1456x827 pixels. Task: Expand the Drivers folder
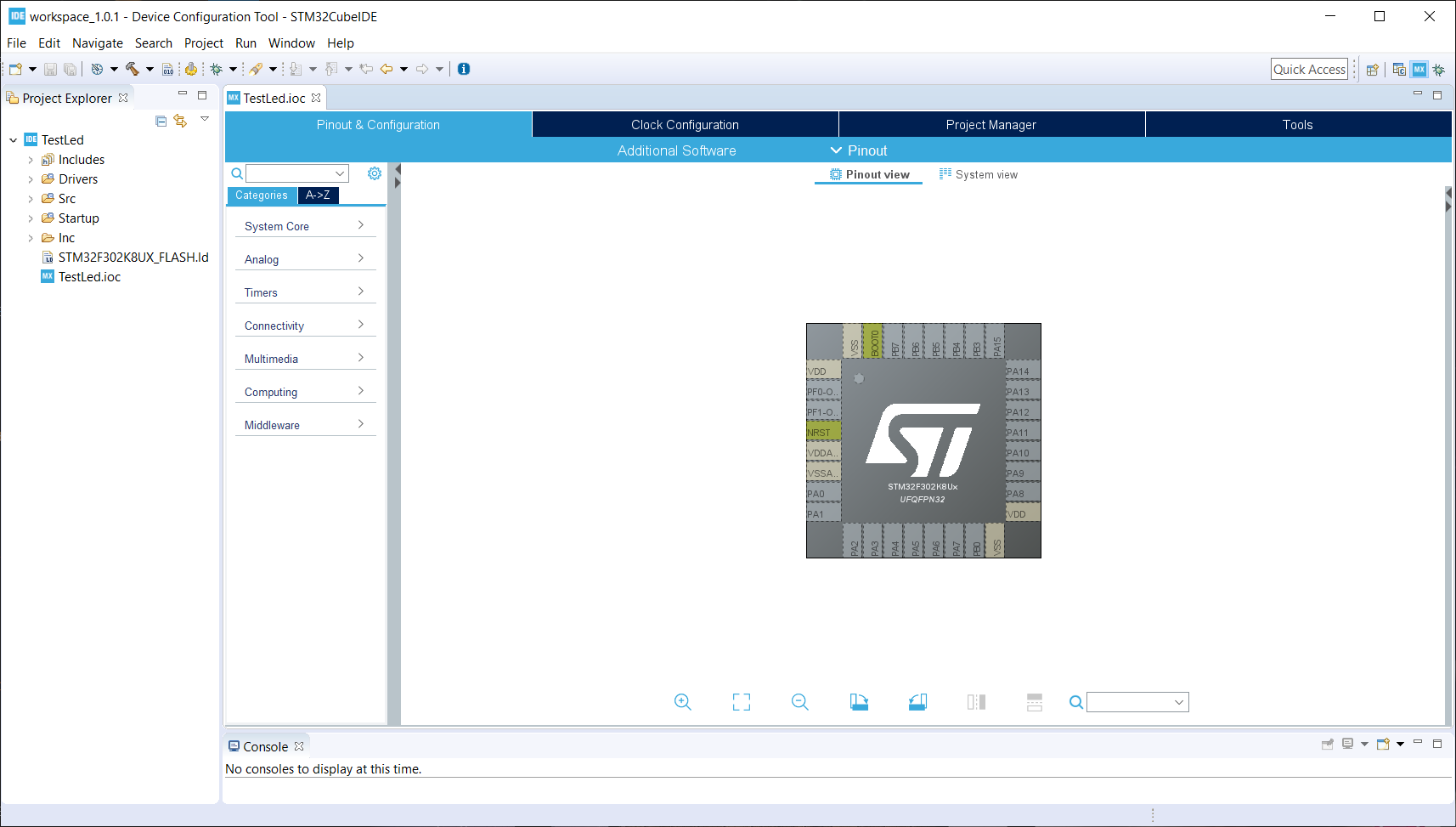tap(31, 179)
